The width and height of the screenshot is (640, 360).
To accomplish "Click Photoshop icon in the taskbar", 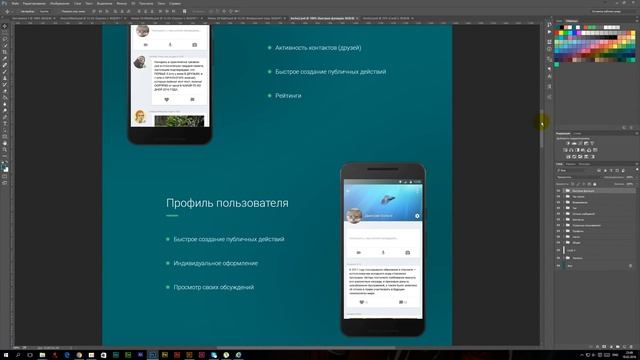I will pyautogui.click(x=153, y=355).
